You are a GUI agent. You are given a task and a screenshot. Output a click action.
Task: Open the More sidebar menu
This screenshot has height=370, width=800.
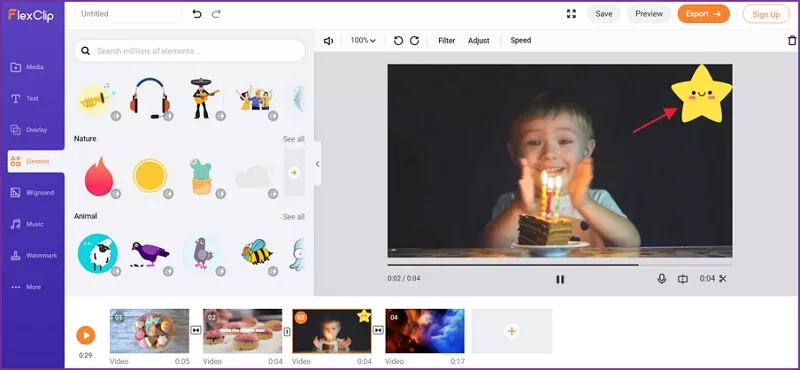pos(26,287)
